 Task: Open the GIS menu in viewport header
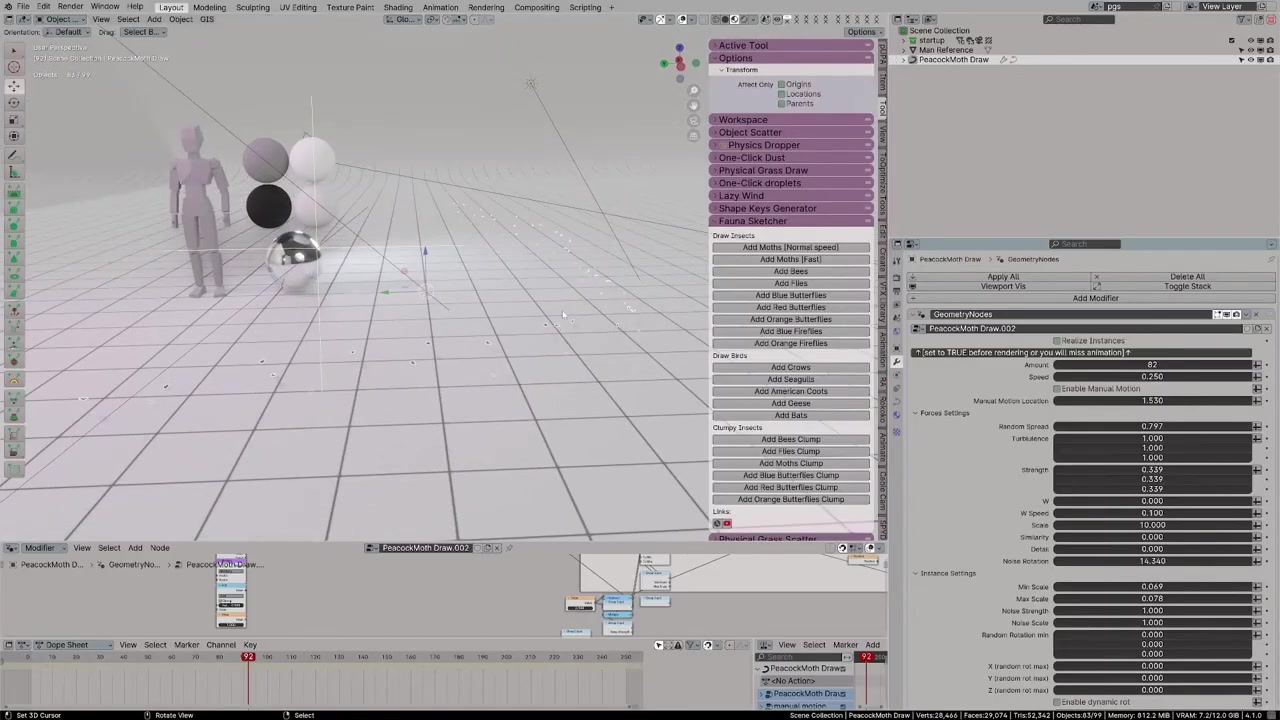(x=207, y=19)
